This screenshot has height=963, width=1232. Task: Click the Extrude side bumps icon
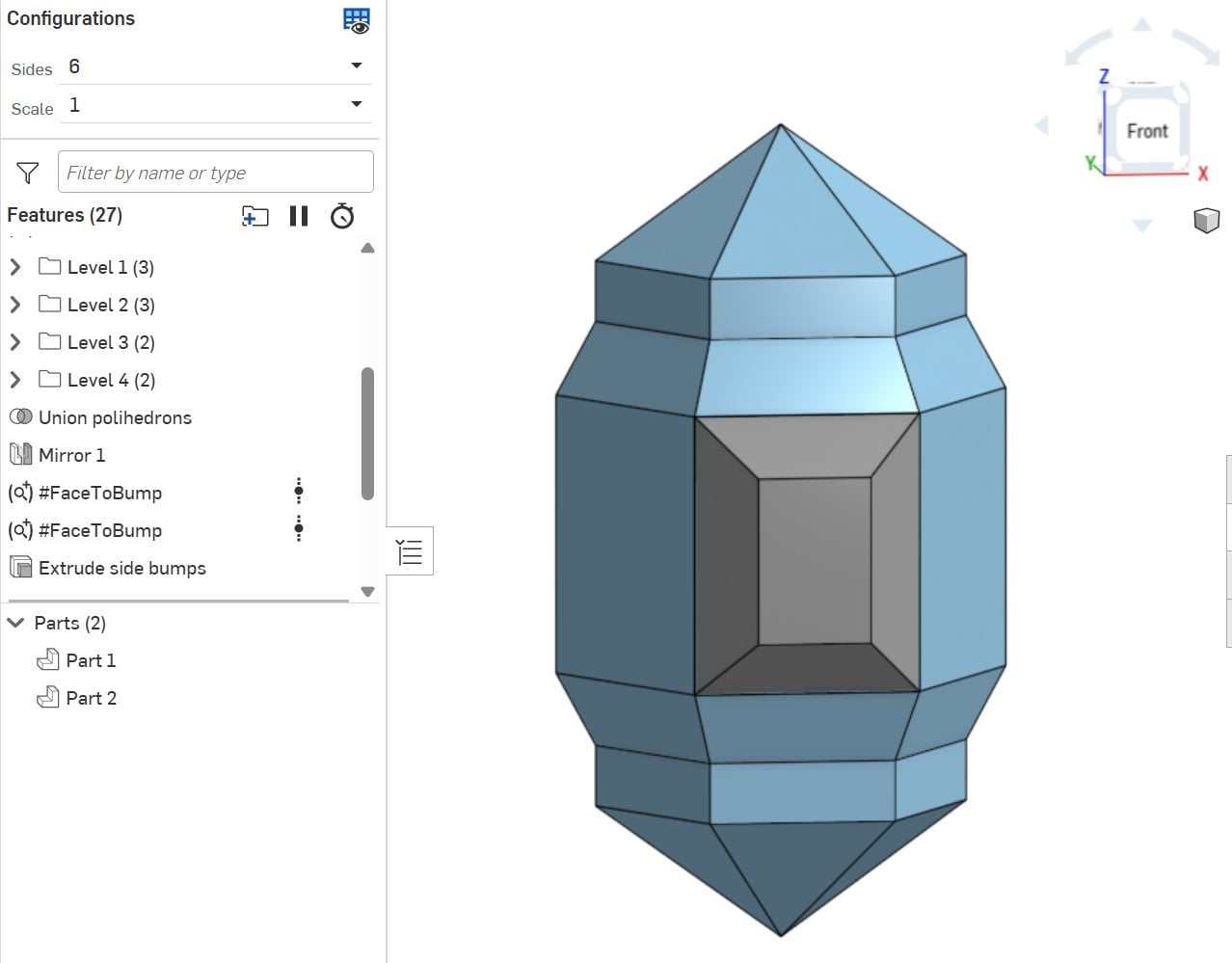20,568
